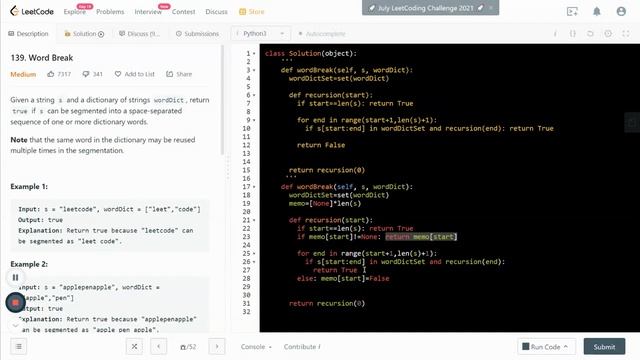Viewport: 640px width, 360px height.
Task: Collapse the fold arrow at line 6
Action: pos(254,95)
